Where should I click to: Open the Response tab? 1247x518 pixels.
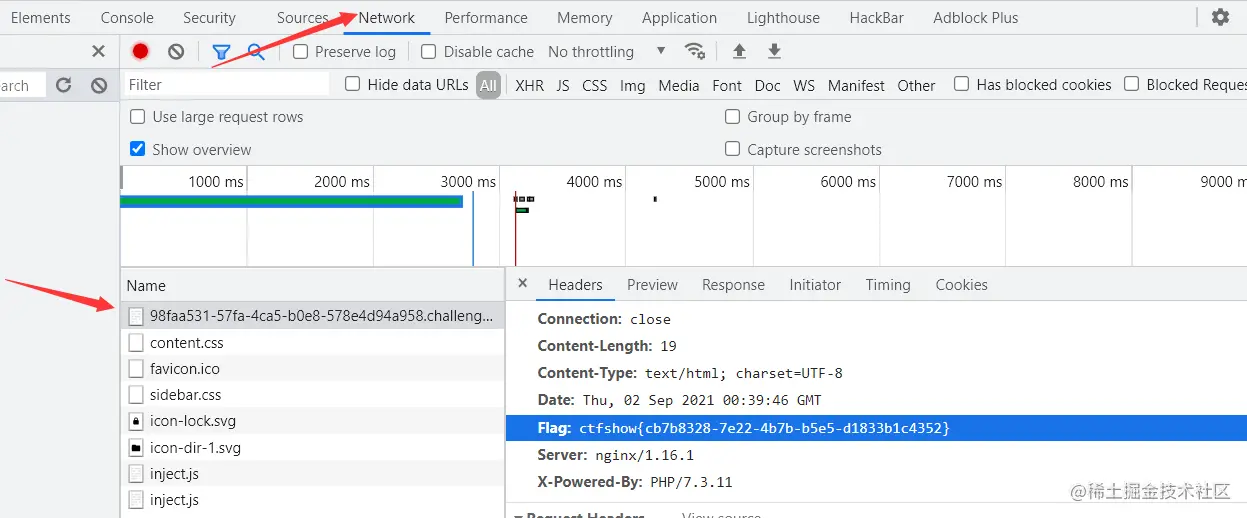pos(733,285)
